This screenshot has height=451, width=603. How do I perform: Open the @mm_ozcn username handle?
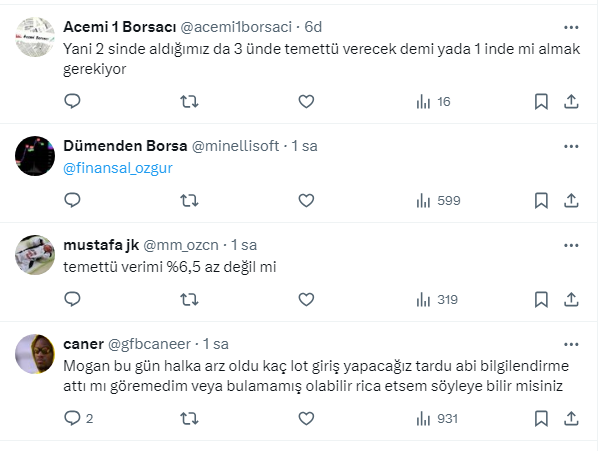[x=186, y=245]
